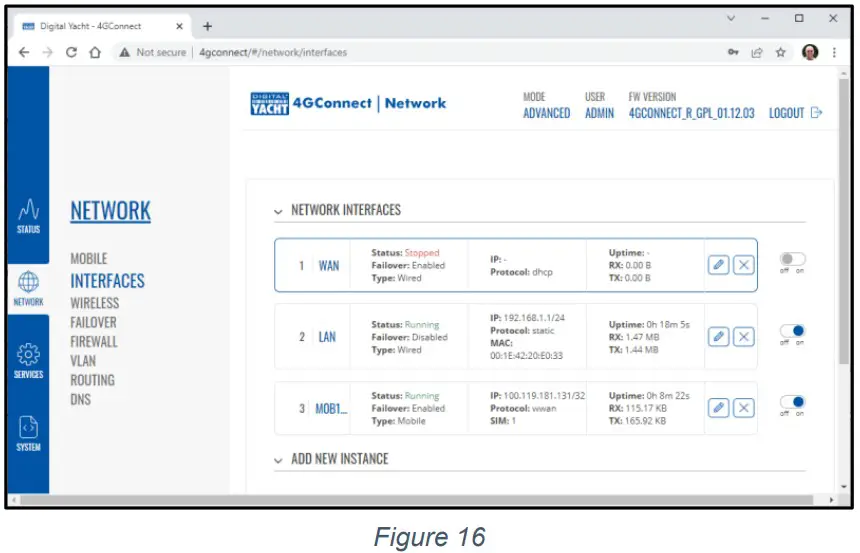
Task: Open a new browser tab
Action: (207, 26)
